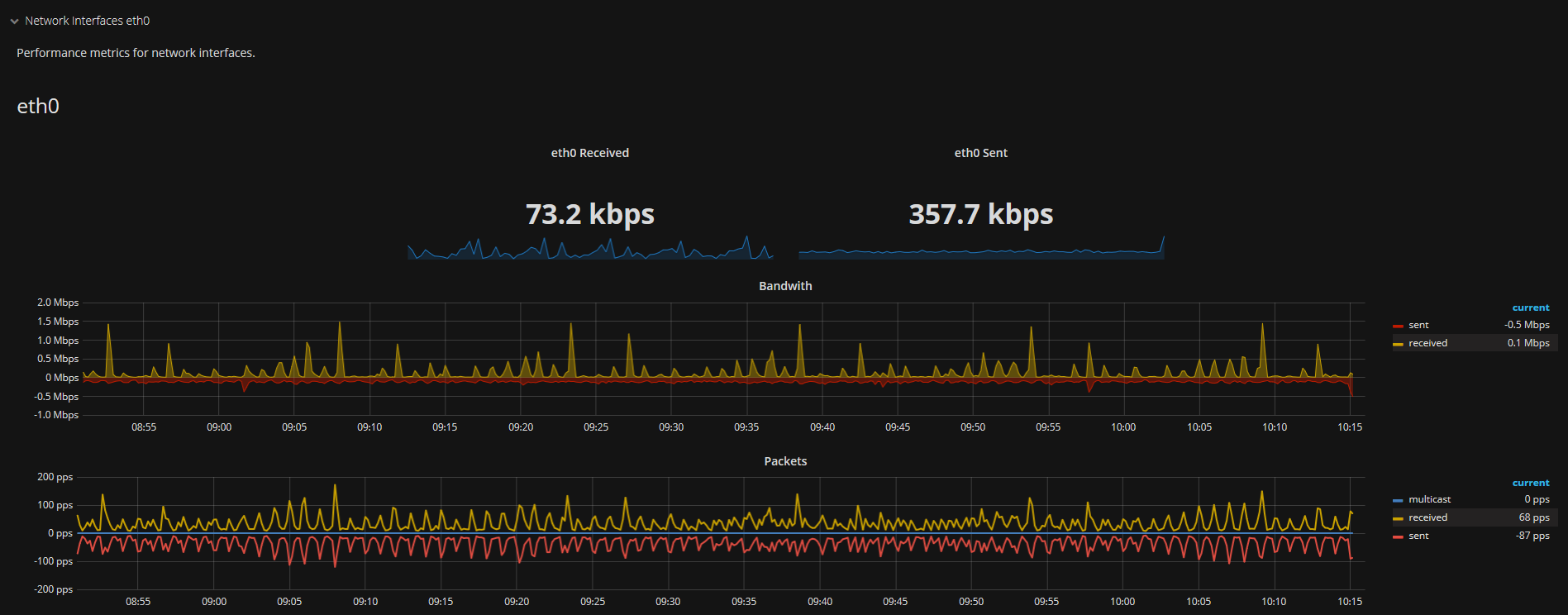This screenshot has width=1568, height=615.
Task: Click the 09:30 time label on Bandwith chart
Action: [x=671, y=427]
